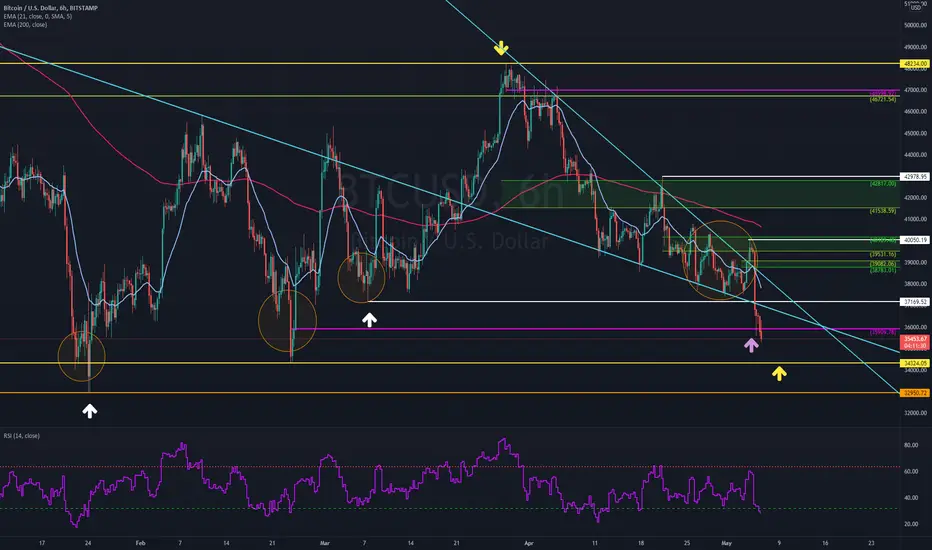Click the 11 date on time axis
932x550 pixels.
pyautogui.click(x=594, y=543)
